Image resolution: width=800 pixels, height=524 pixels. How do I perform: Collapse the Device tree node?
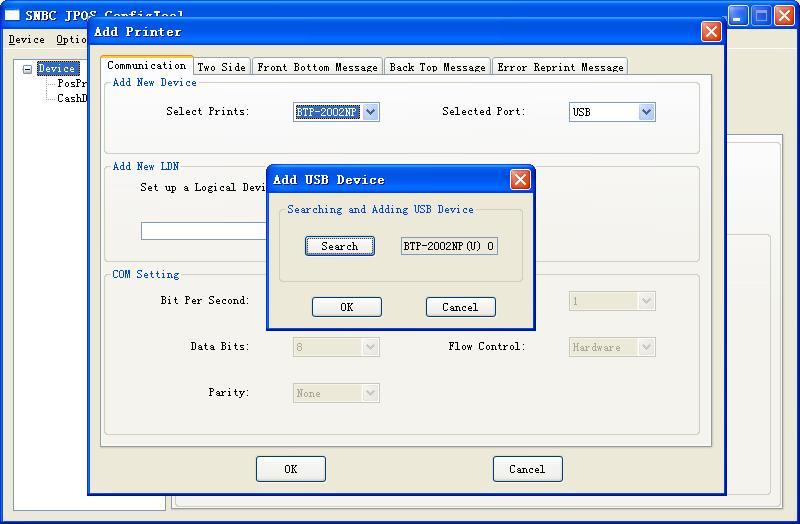coord(27,69)
